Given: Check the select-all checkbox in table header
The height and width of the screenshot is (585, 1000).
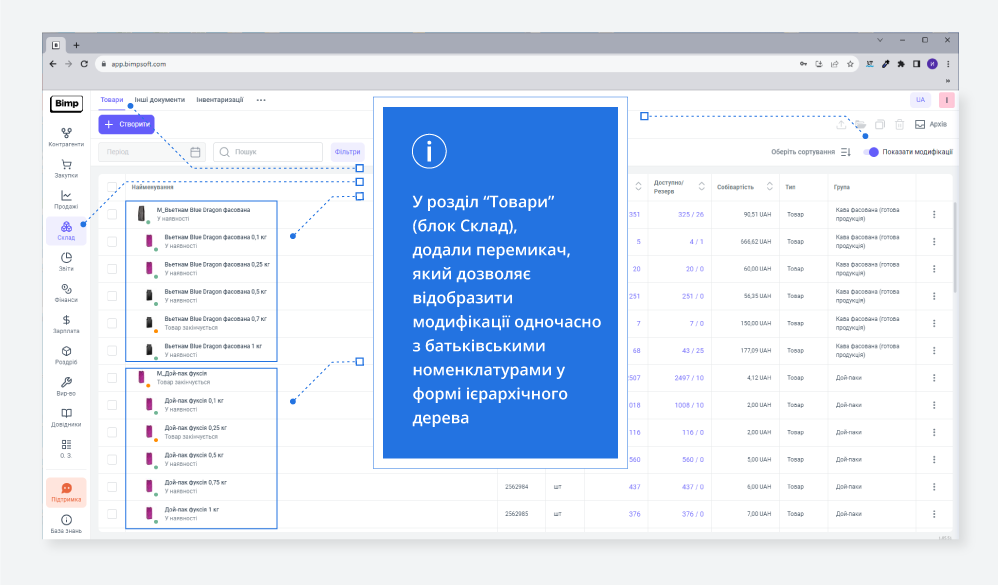Looking at the screenshot, I should pyautogui.click(x=112, y=187).
